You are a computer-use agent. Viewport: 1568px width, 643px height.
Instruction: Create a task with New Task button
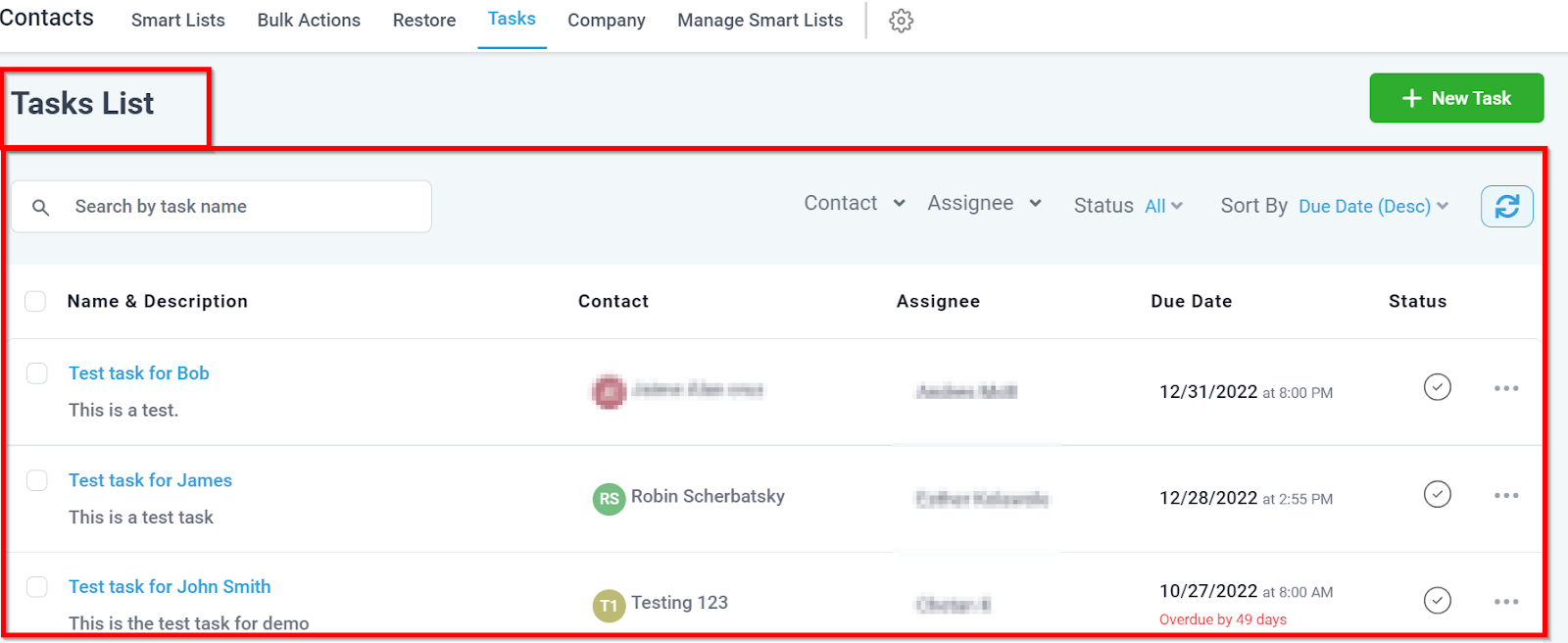[1456, 98]
